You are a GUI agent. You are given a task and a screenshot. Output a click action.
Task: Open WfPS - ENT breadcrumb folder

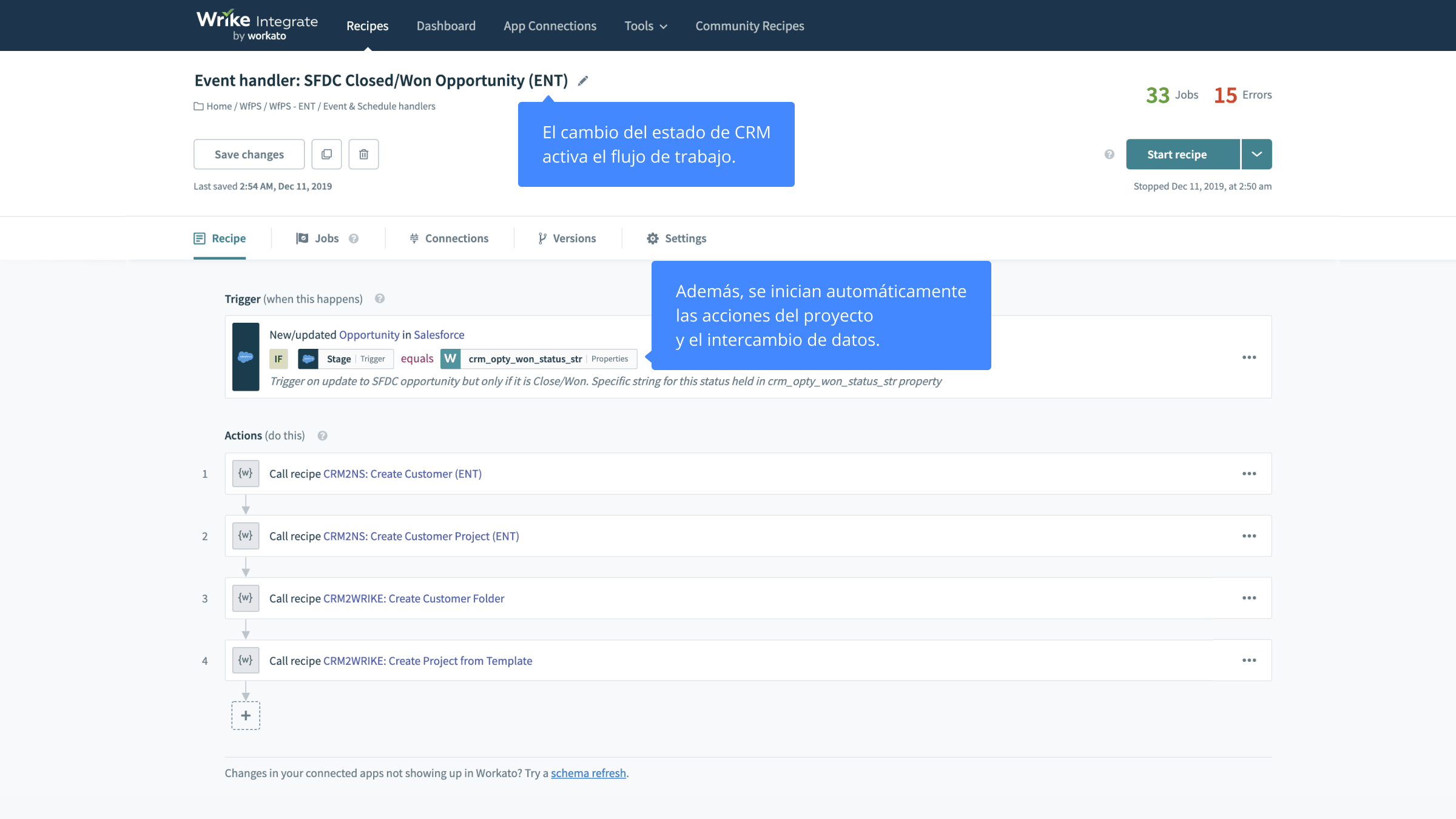292,106
